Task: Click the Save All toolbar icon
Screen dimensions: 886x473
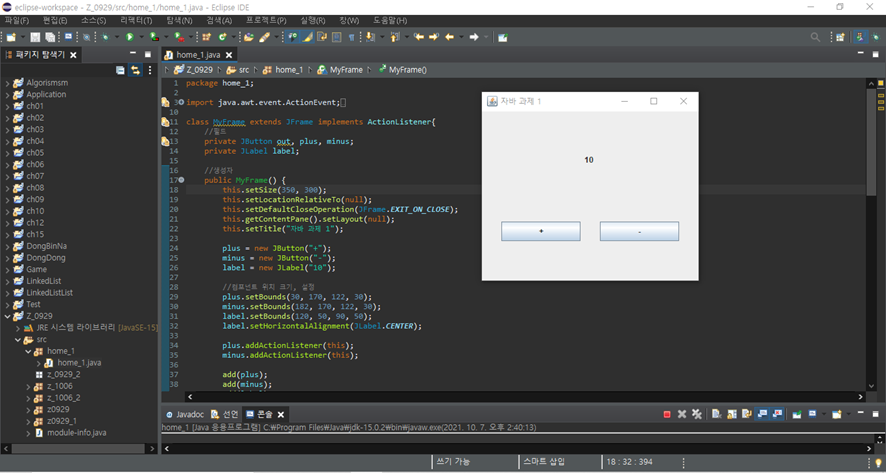Action: 50,37
